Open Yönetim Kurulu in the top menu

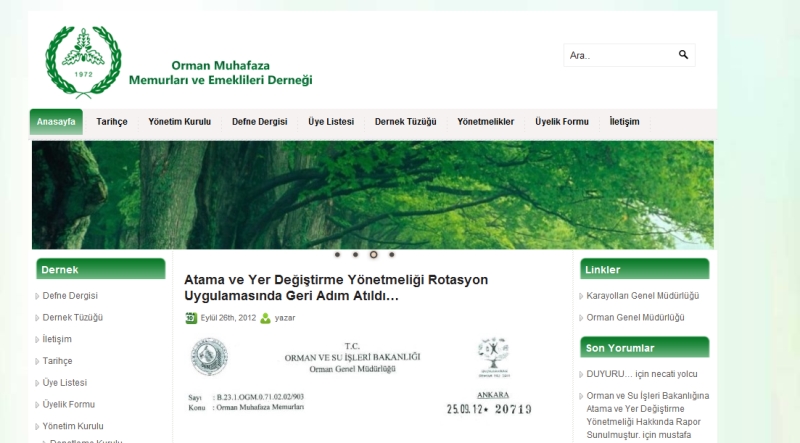click(x=179, y=122)
